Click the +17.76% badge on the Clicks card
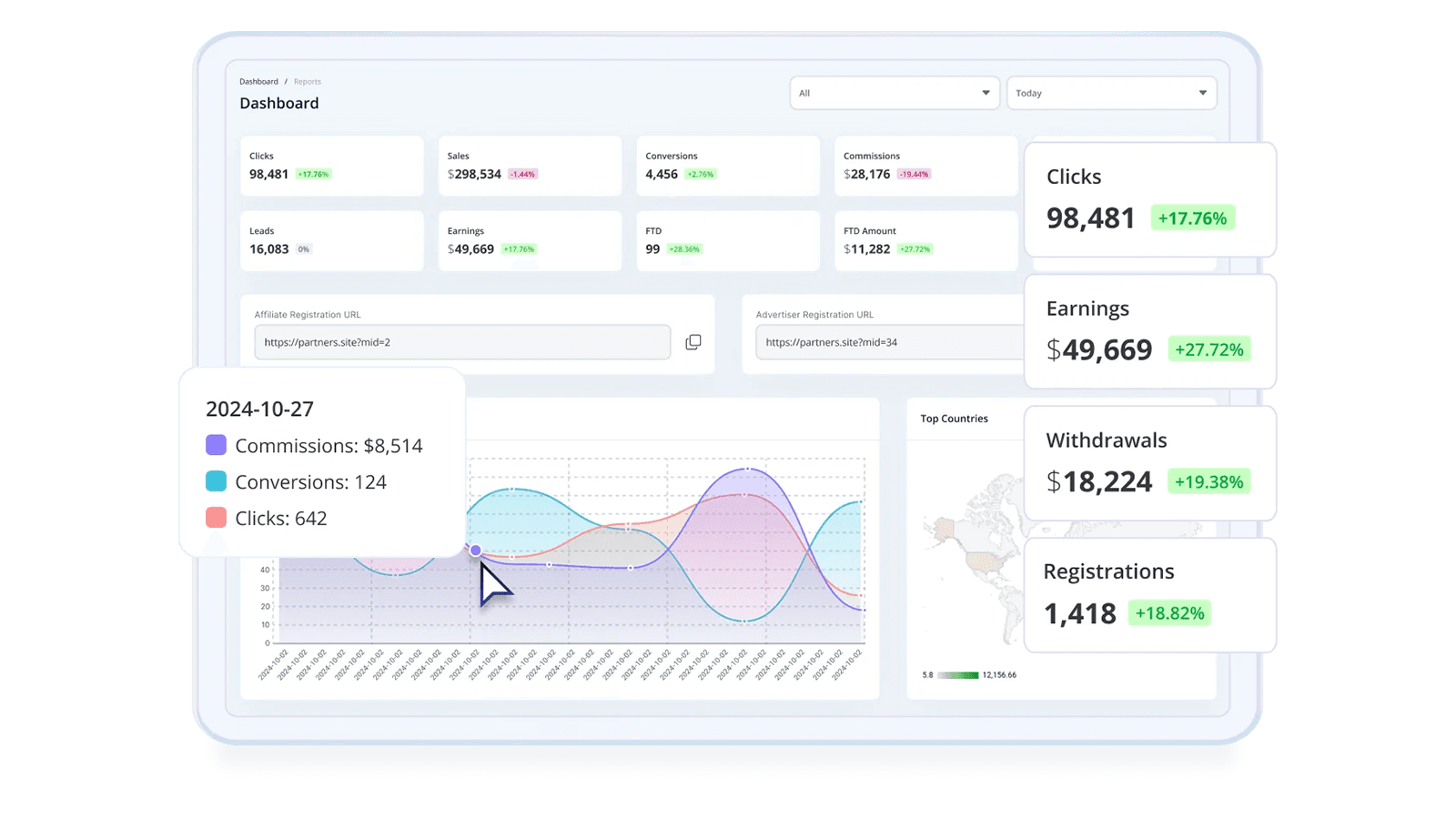The image size is (1456, 819). [313, 174]
